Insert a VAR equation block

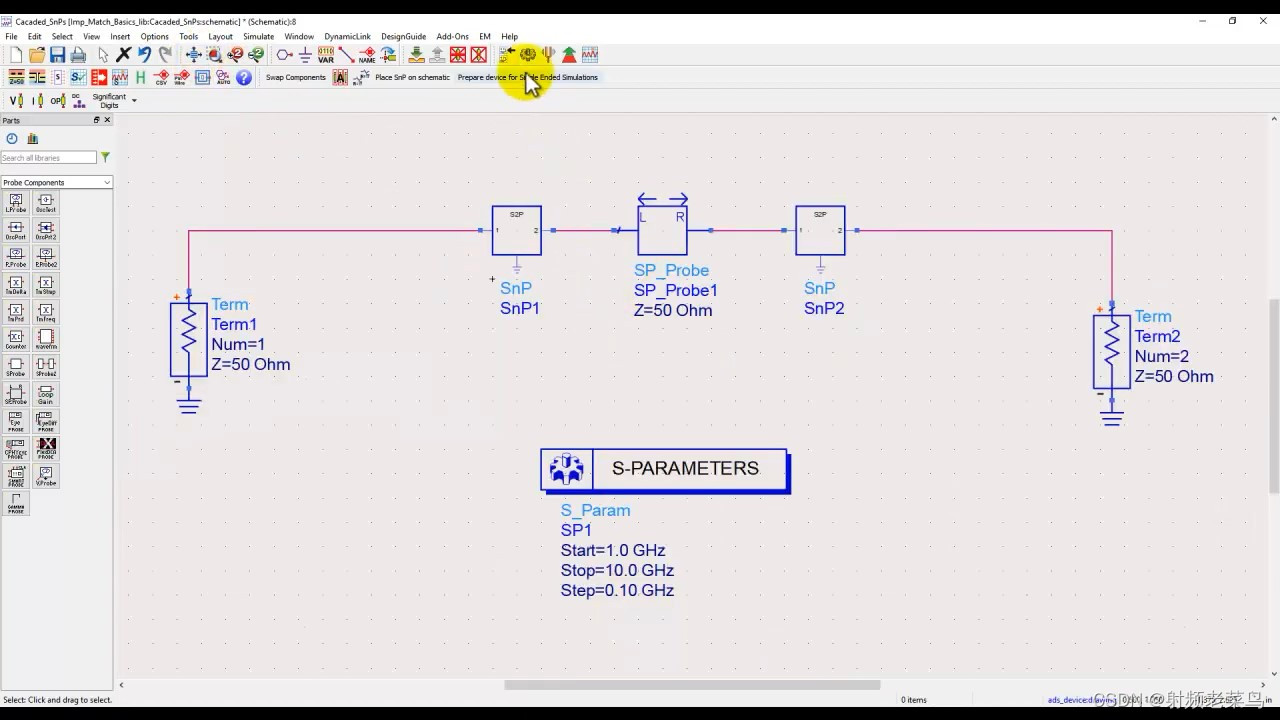[326, 54]
